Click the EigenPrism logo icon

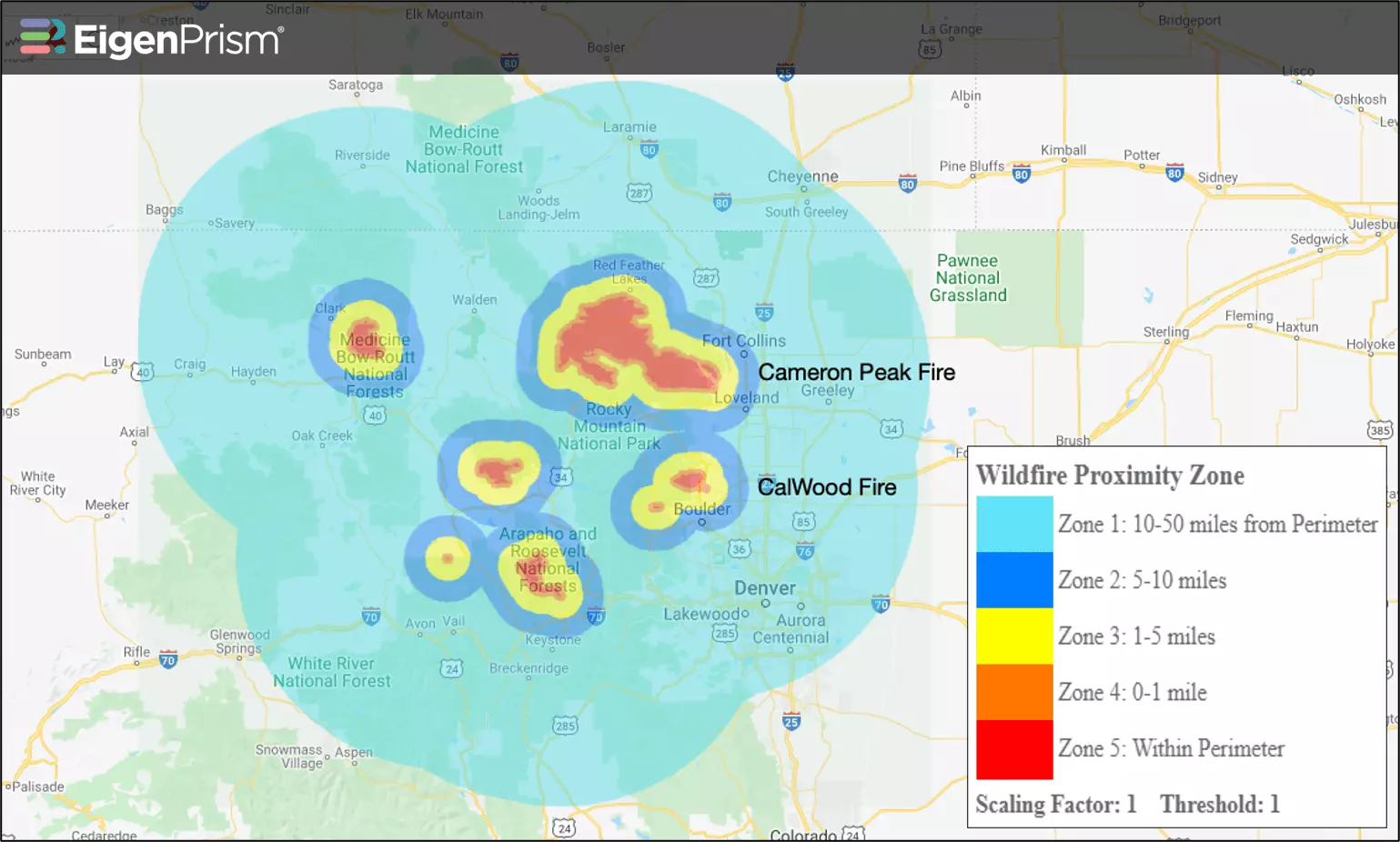click(43, 38)
